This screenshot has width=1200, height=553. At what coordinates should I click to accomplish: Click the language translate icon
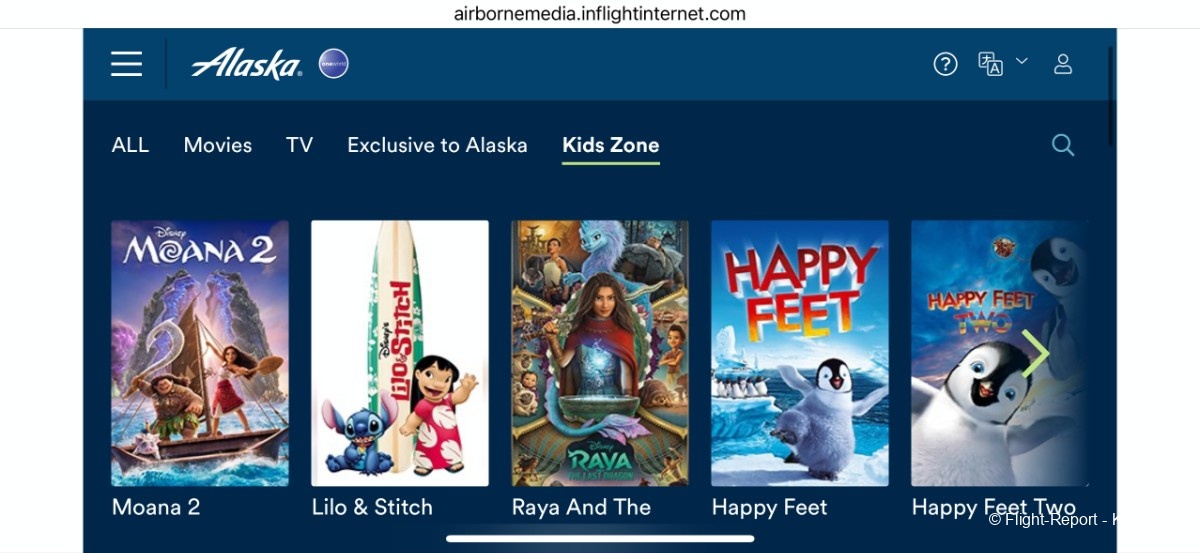[x=990, y=65]
